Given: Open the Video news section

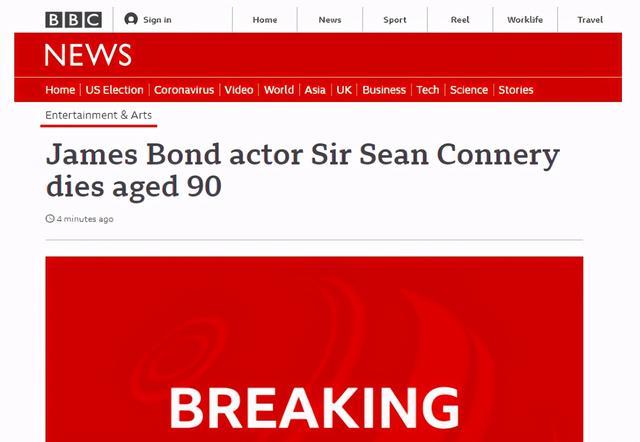Looking at the screenshot, I should 239,90.
